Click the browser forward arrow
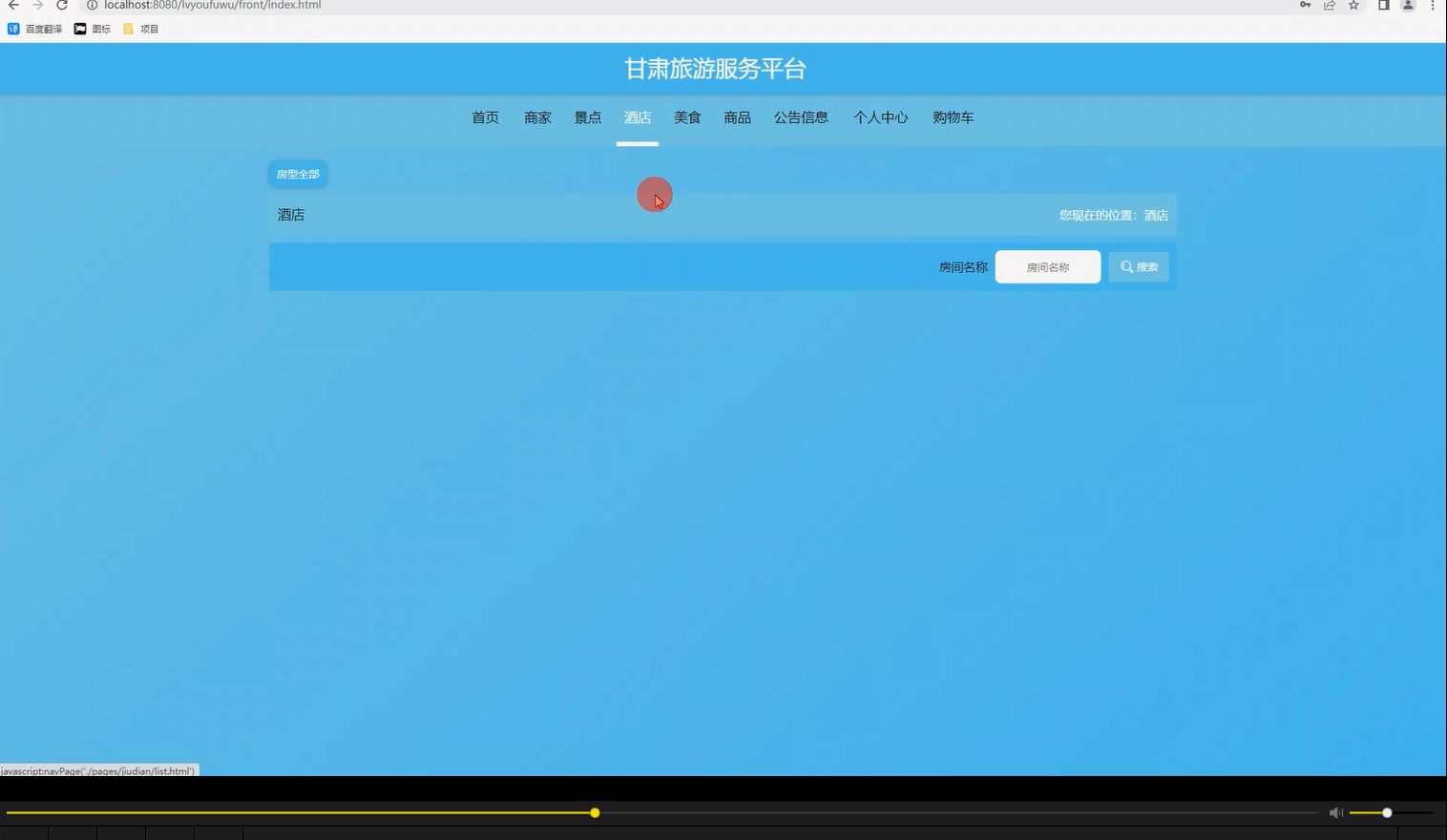Viewport: 1447px width, 840px height. click(37, 6)
